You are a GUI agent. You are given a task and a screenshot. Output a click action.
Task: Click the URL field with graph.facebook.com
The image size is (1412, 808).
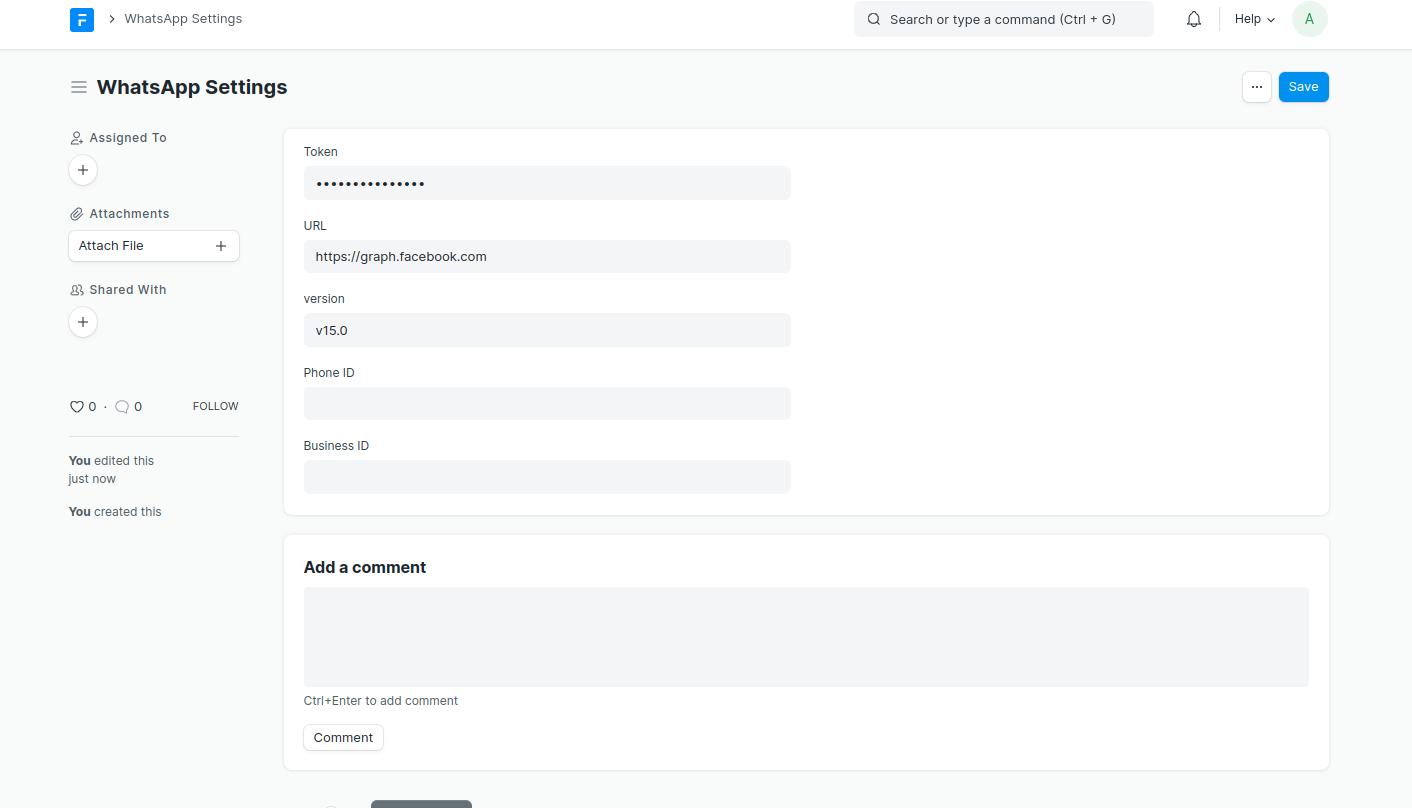(x=547, y=256)
